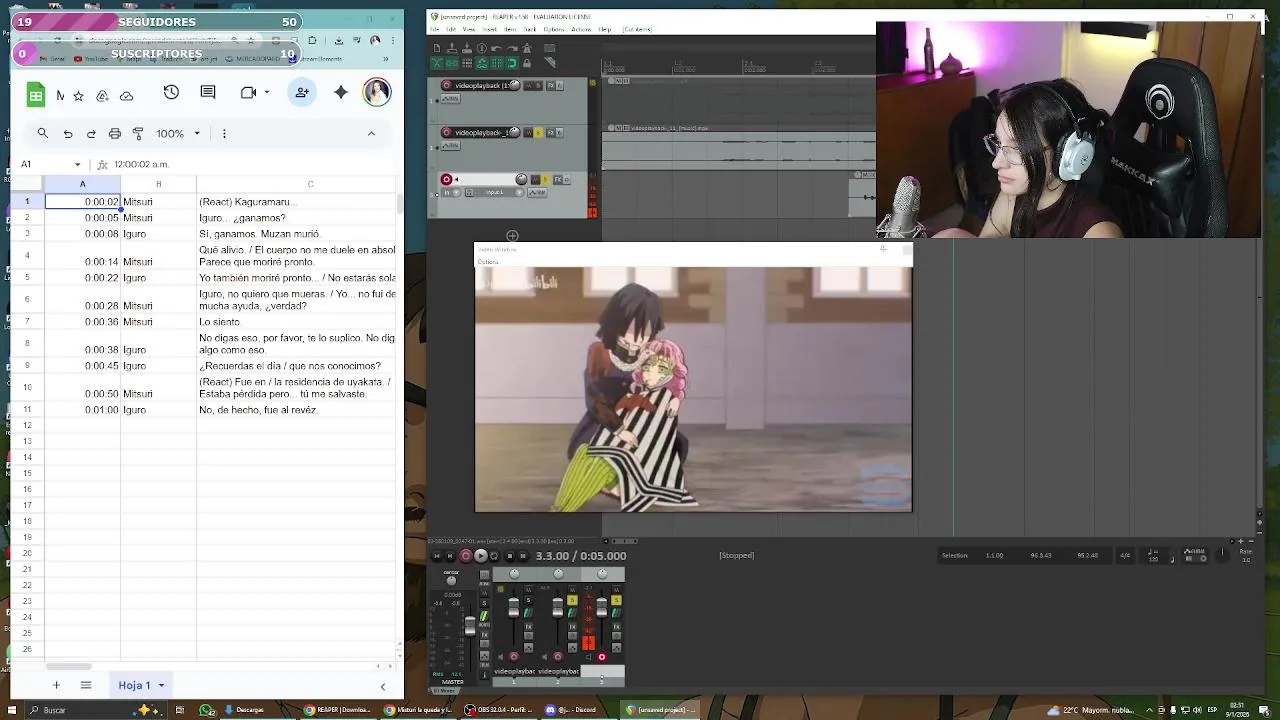Unsolo track 2 yellow S button
The width and height of the screenshot is (1280, 720).
point(538,132)
